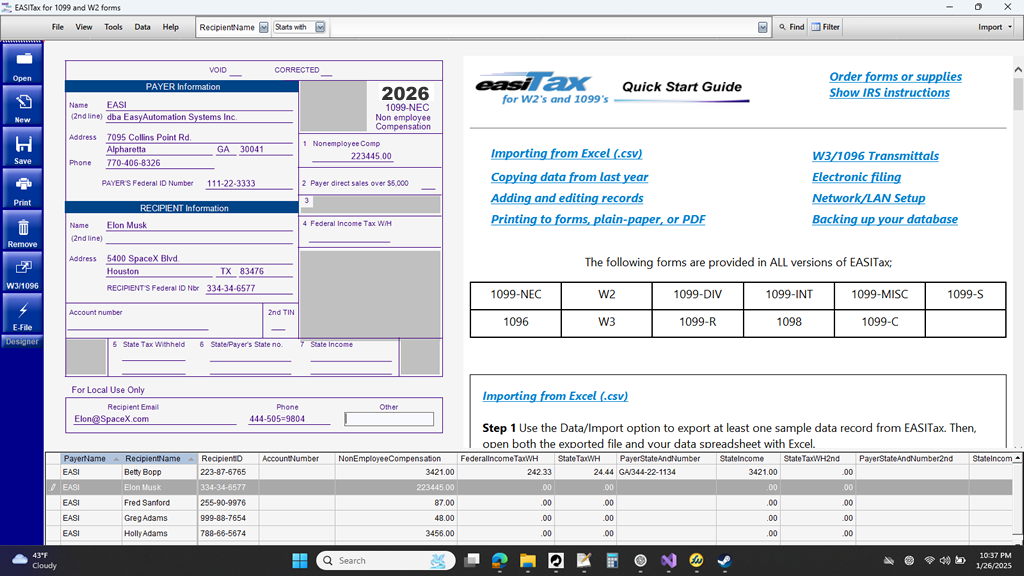
Task: Click the Recipient Email field
Action: (155, 419)
